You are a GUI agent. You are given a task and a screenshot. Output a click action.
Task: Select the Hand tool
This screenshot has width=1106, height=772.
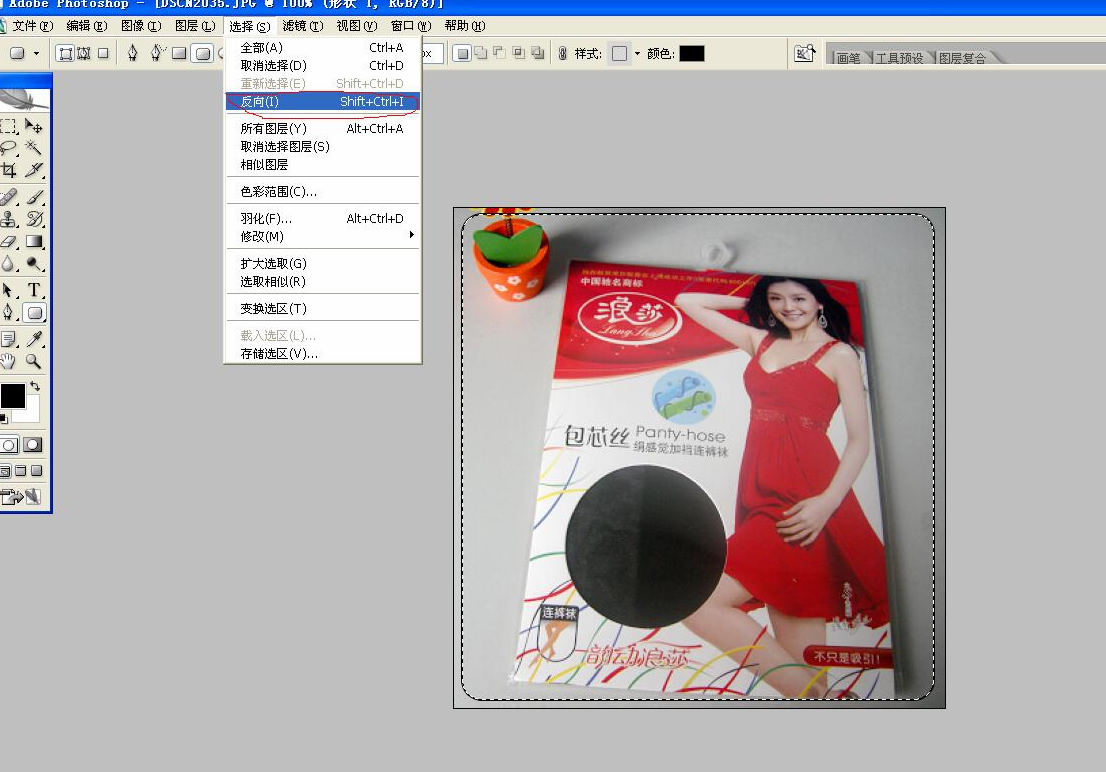tap(8, 362)
